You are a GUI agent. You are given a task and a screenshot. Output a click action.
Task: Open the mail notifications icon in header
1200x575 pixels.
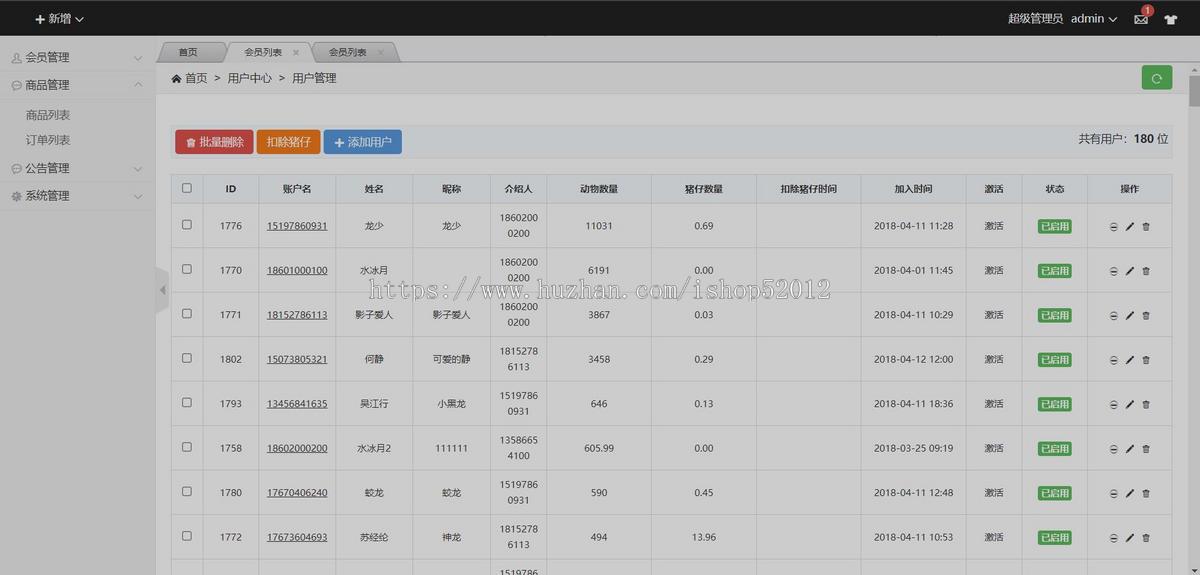1141,19
